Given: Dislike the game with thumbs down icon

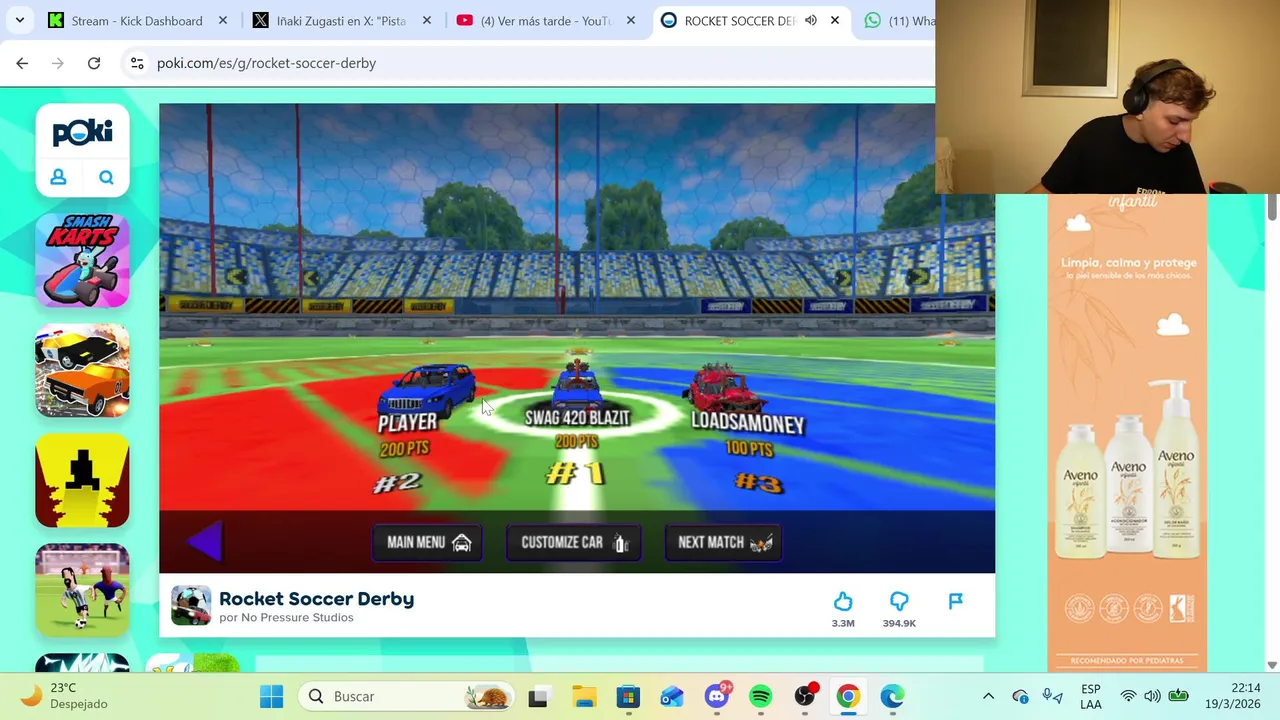Looking at the screenshot, I should [x=899, y=601].
